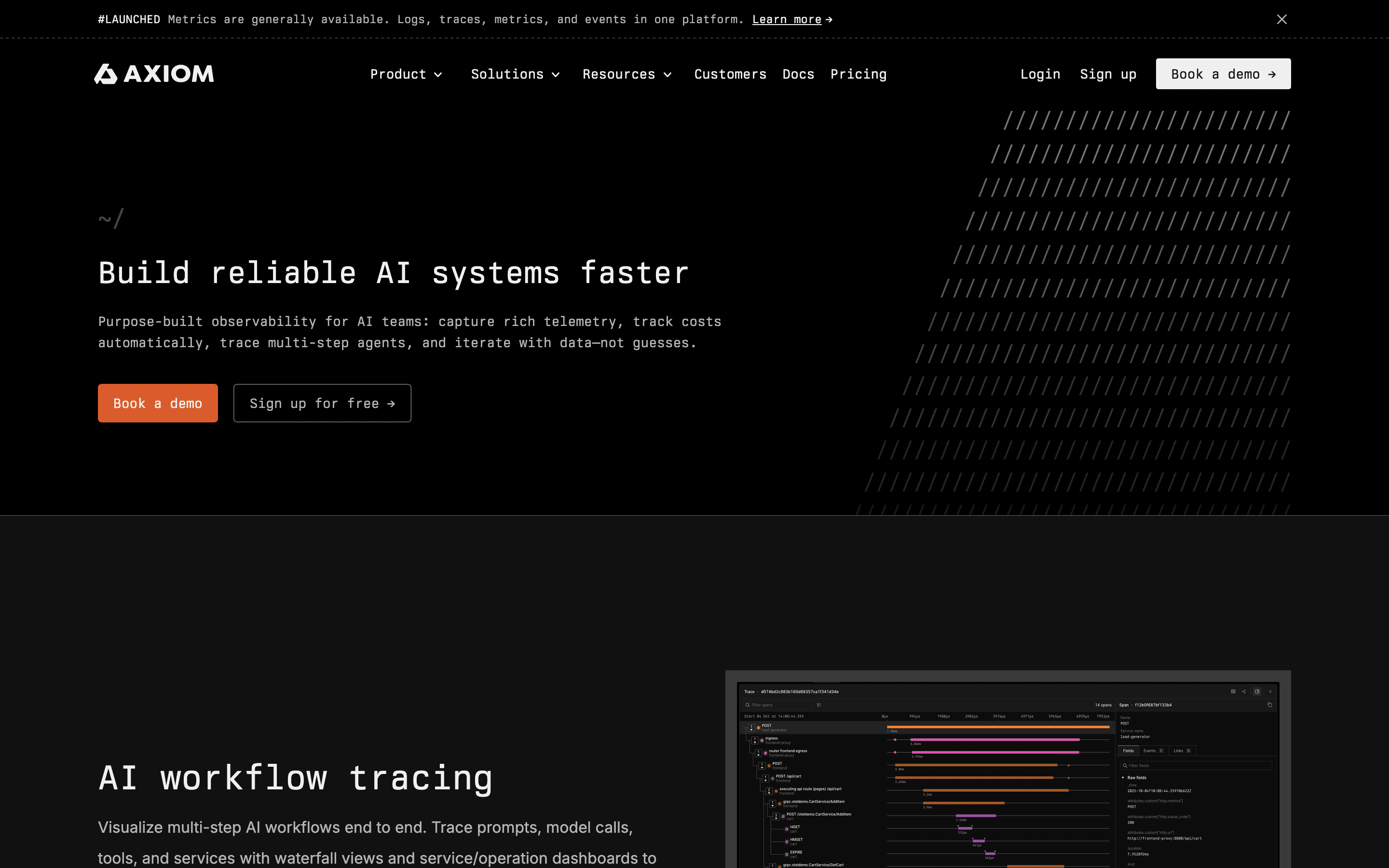Expand the Solutions menu
Viewport: 1389px width, 868px height.
click(x=516, y=74)
